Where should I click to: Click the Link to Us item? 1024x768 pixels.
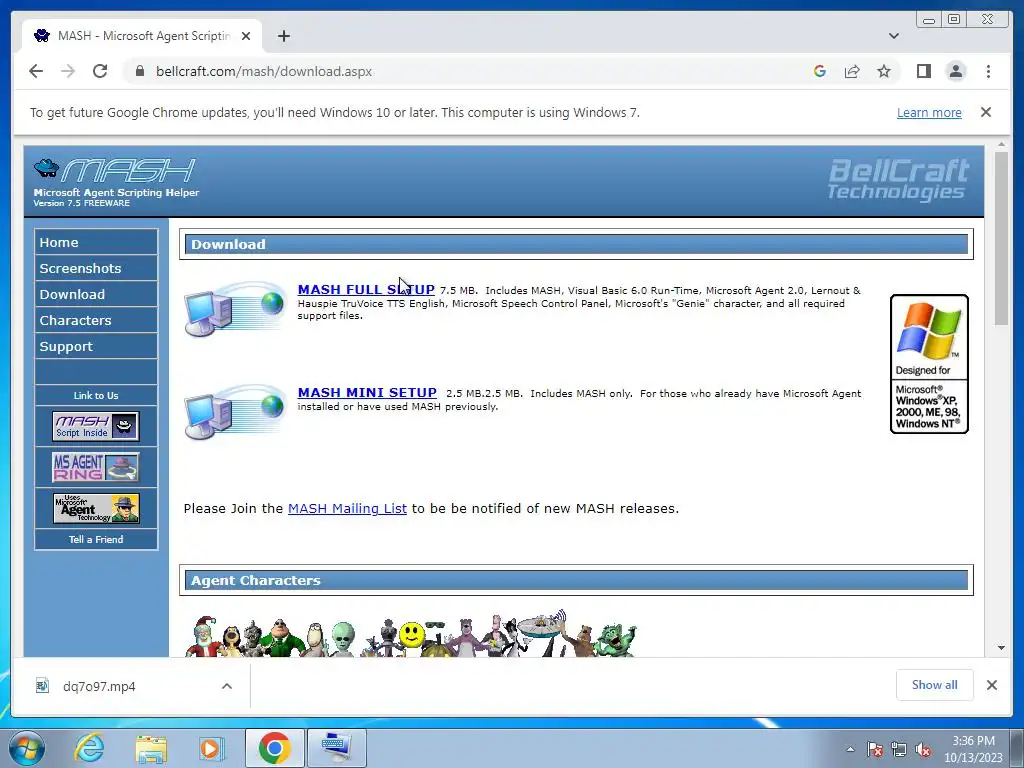click(96, 396)
